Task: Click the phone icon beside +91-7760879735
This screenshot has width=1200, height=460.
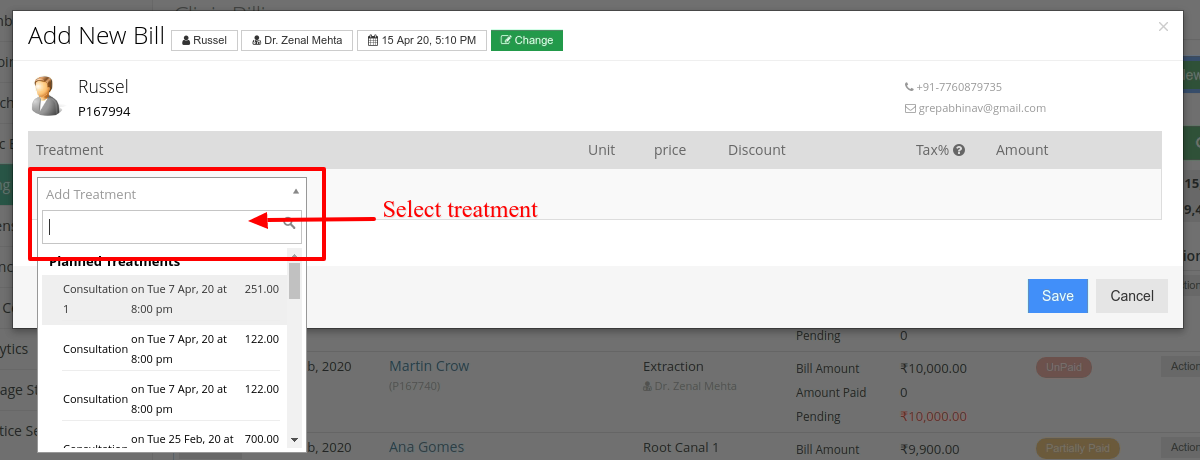Action: (909, 87)
